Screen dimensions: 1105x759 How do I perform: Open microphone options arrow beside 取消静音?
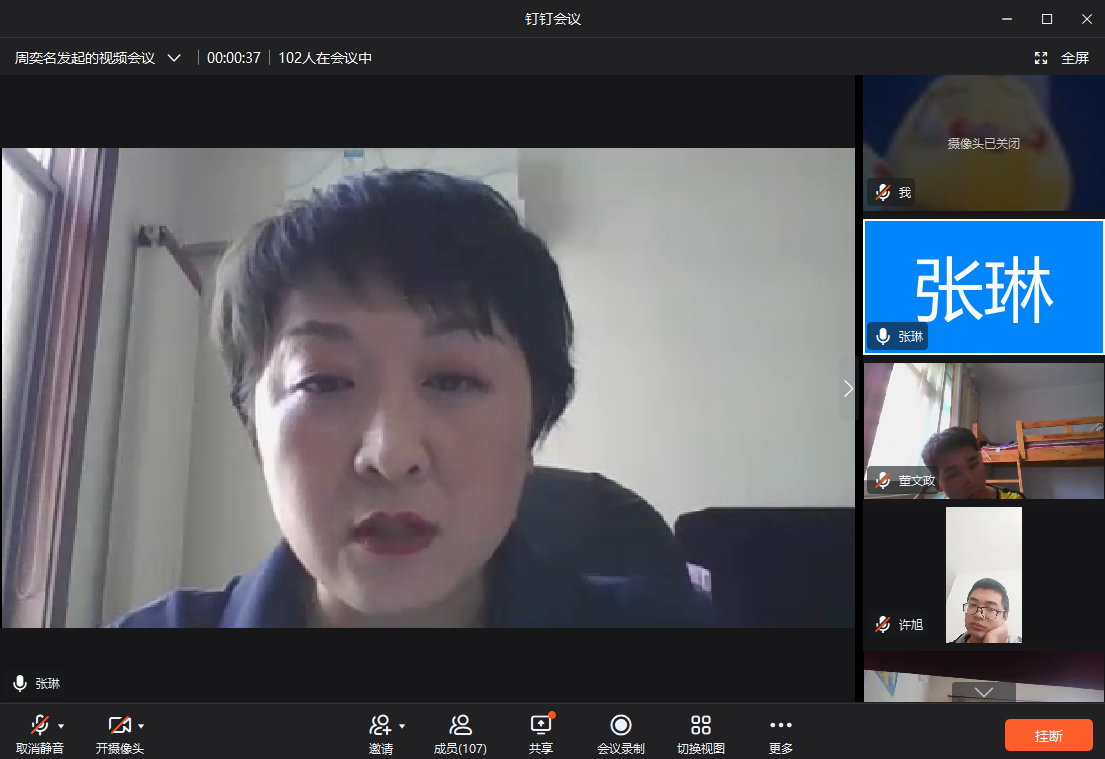(61, 726)
